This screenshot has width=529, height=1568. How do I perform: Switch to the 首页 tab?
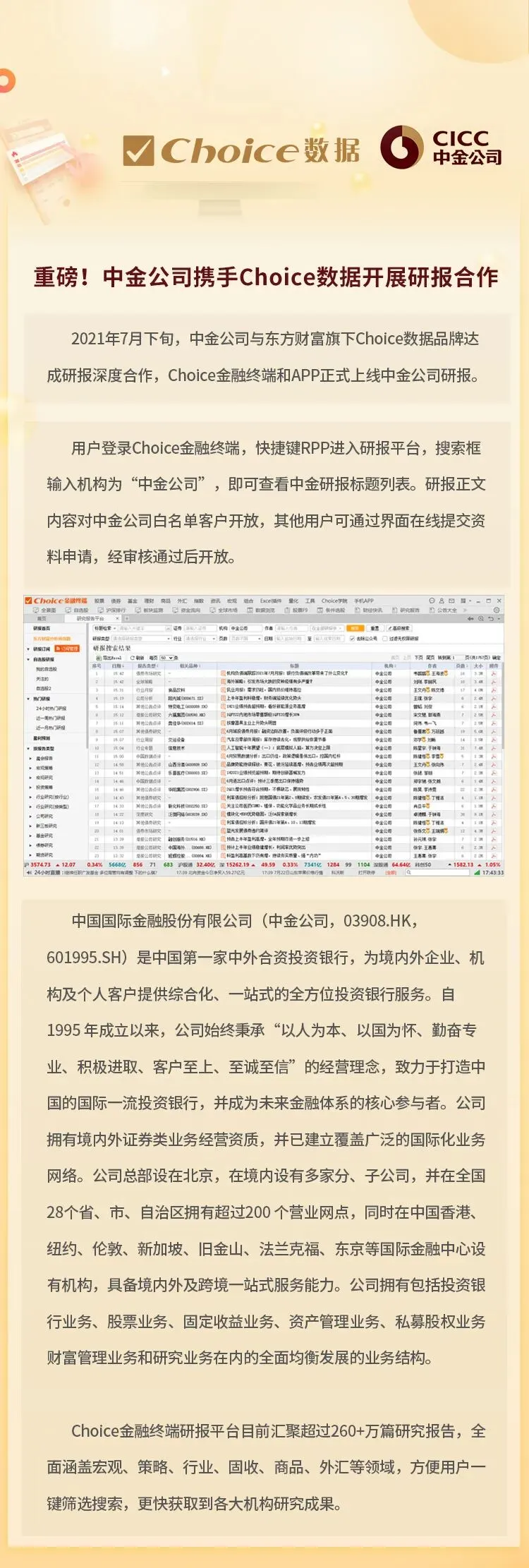pos(42,618)
